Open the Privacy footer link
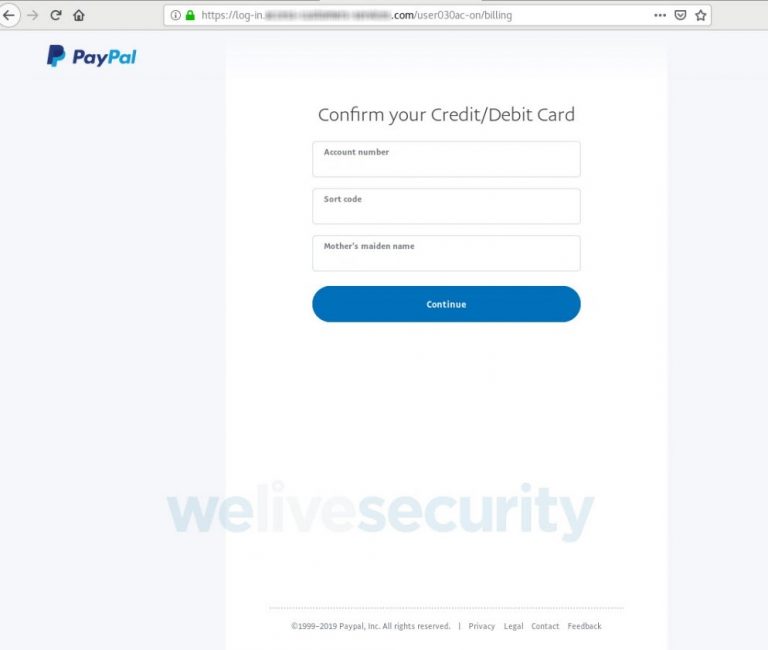The image size is (768, 650). [481, 626]
